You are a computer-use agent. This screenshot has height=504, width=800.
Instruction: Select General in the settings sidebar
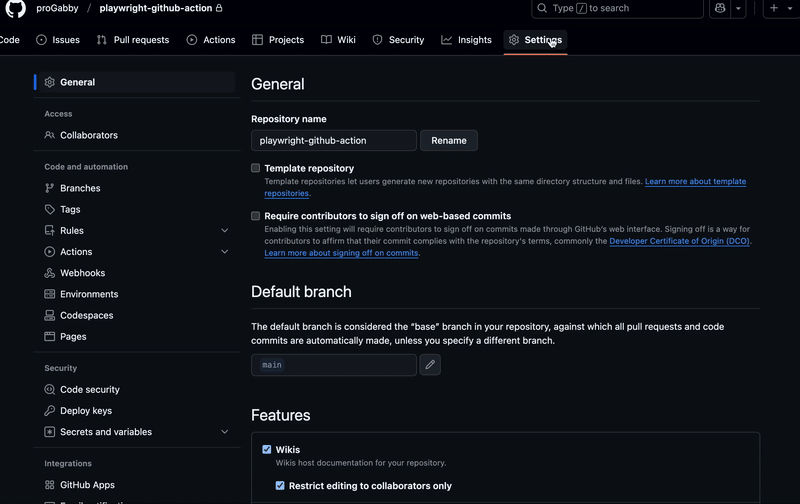pos(135,82)
